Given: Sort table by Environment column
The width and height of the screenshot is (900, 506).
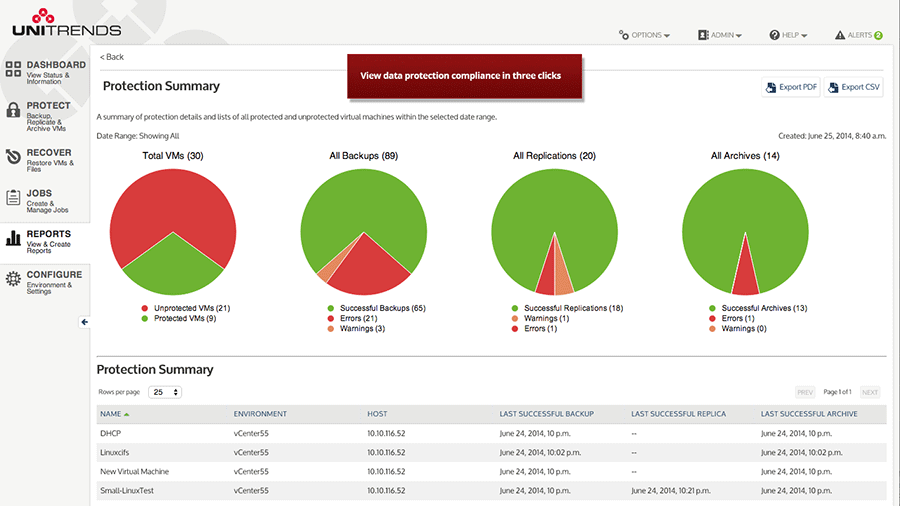Looking at the screenshot, I should pos(260,414).
